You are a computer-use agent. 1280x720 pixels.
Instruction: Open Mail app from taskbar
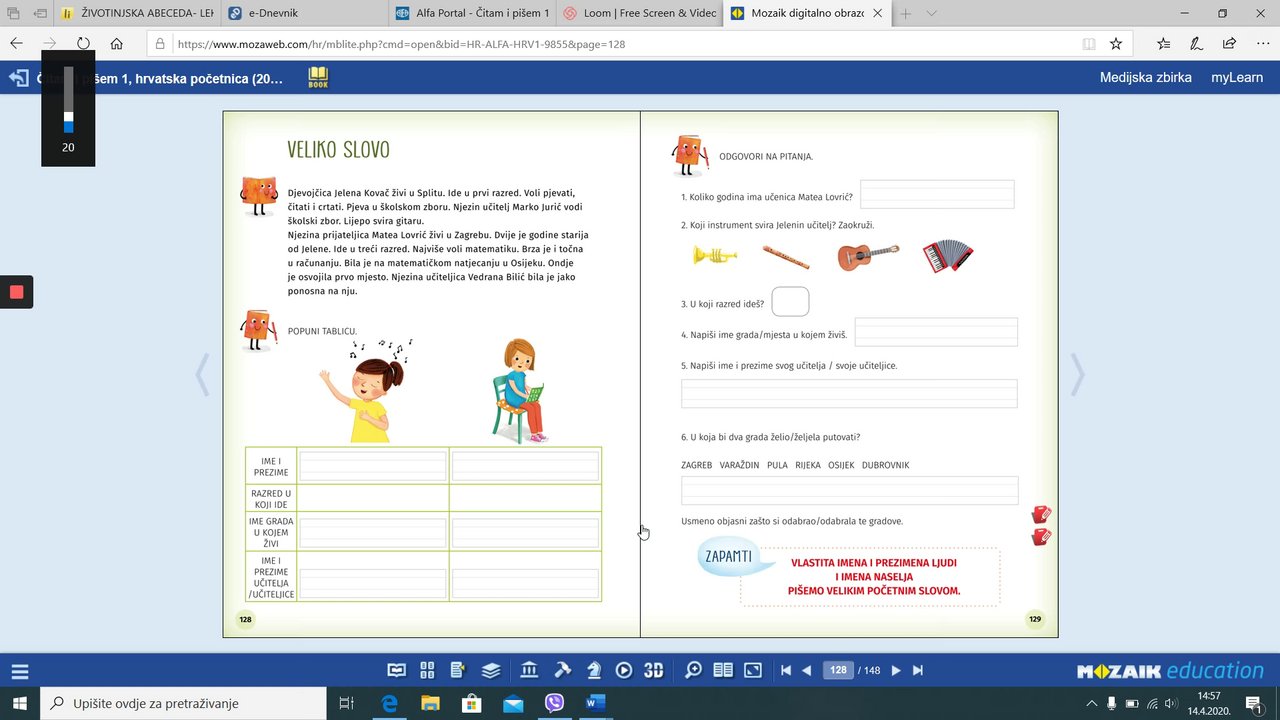click(x=513, y=703)
